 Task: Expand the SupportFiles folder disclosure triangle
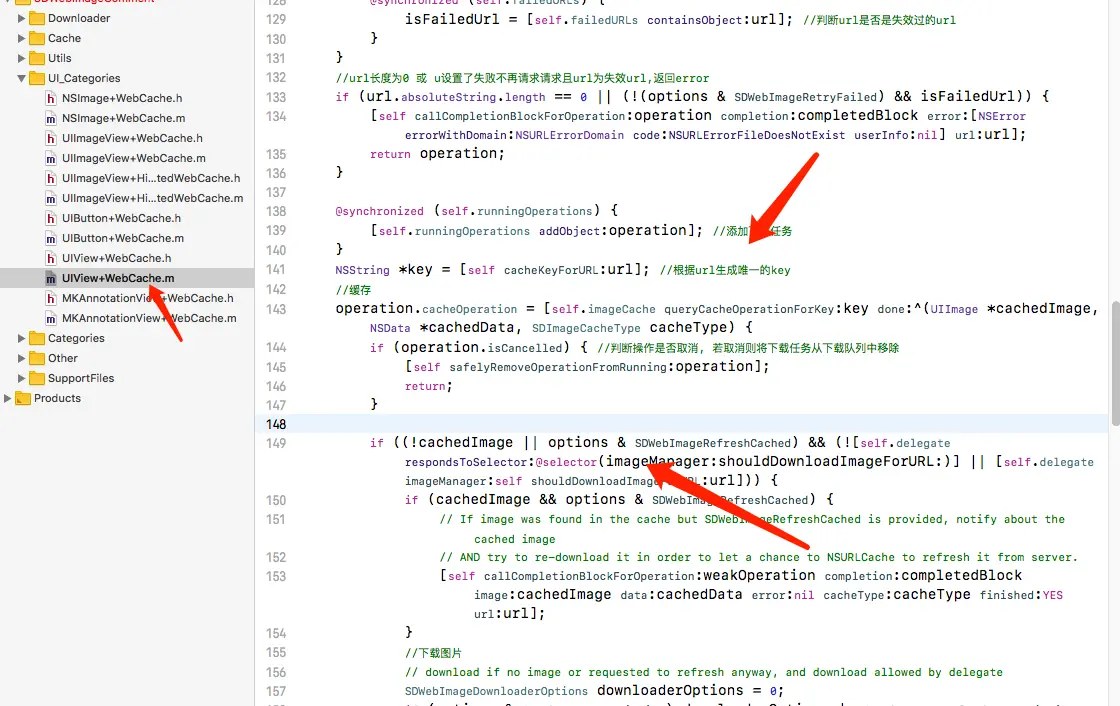coord(21,378)
